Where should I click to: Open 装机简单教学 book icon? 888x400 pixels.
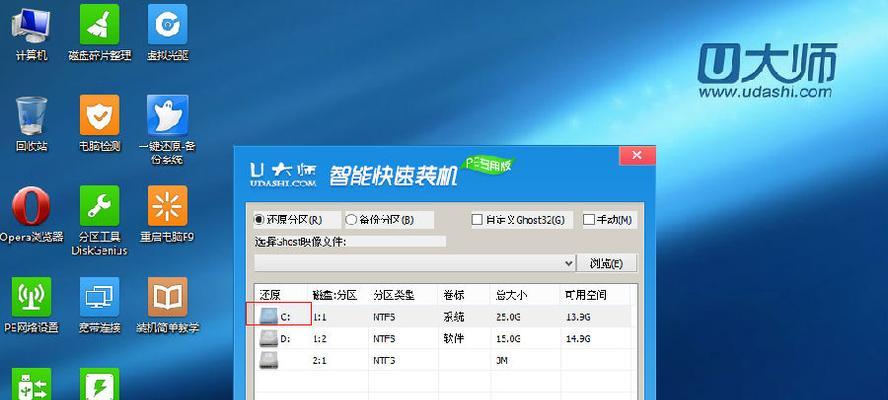tap(167, 297)
